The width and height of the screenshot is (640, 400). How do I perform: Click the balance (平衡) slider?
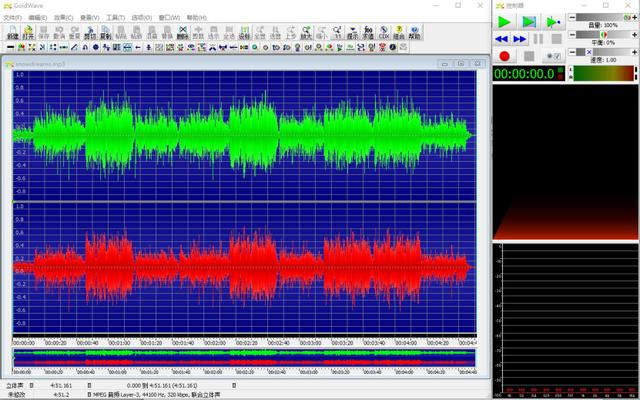pos(602,35)
